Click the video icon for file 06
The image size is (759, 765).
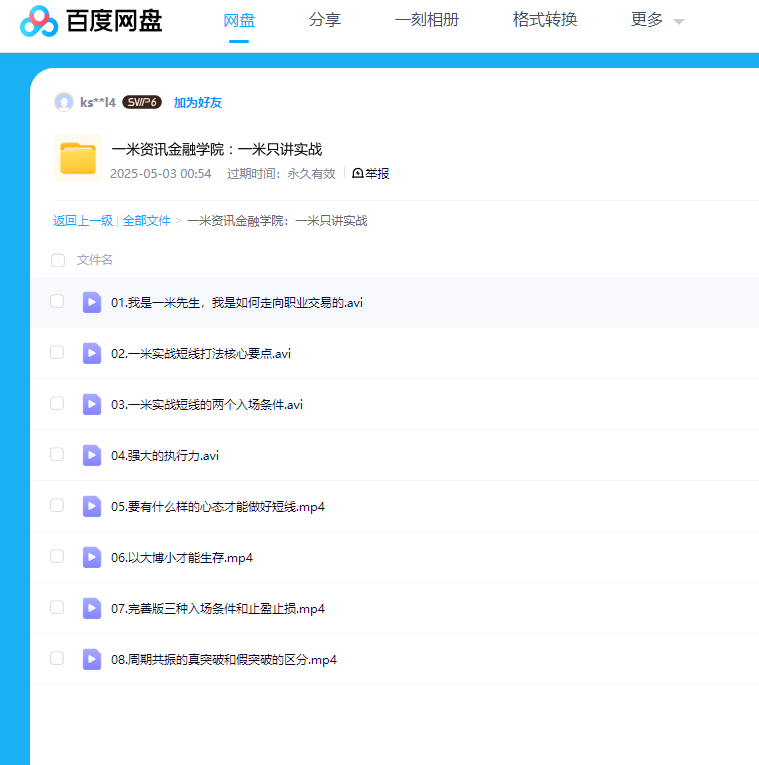click(x=92, y=557)
